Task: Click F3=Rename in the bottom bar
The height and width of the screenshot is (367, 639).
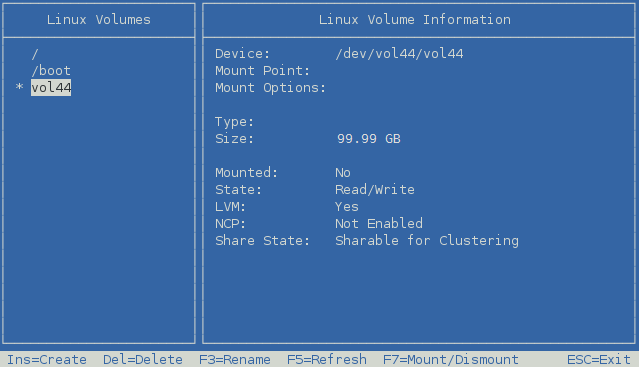Action: (x=235, y=360)
